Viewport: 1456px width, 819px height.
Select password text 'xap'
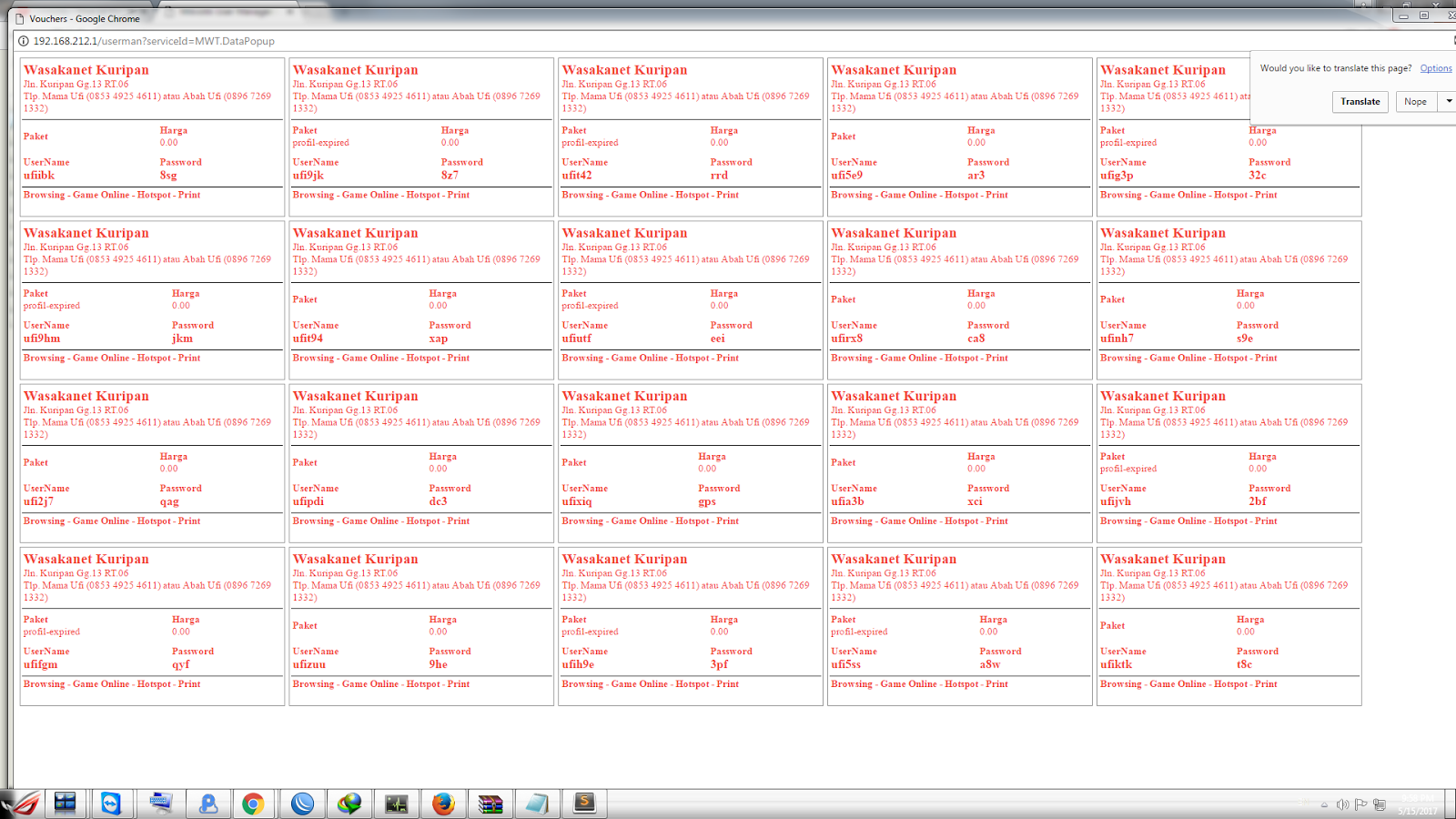click(439, 339)
